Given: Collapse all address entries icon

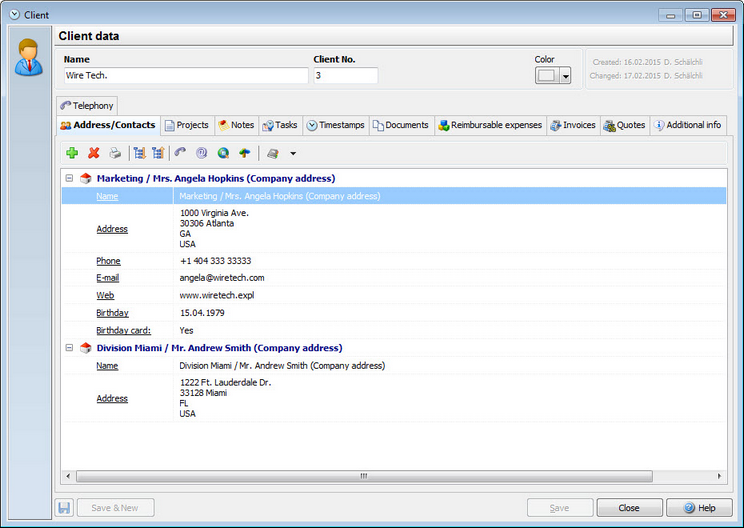Looking at the screenshot, I should (x=158, y=153).
